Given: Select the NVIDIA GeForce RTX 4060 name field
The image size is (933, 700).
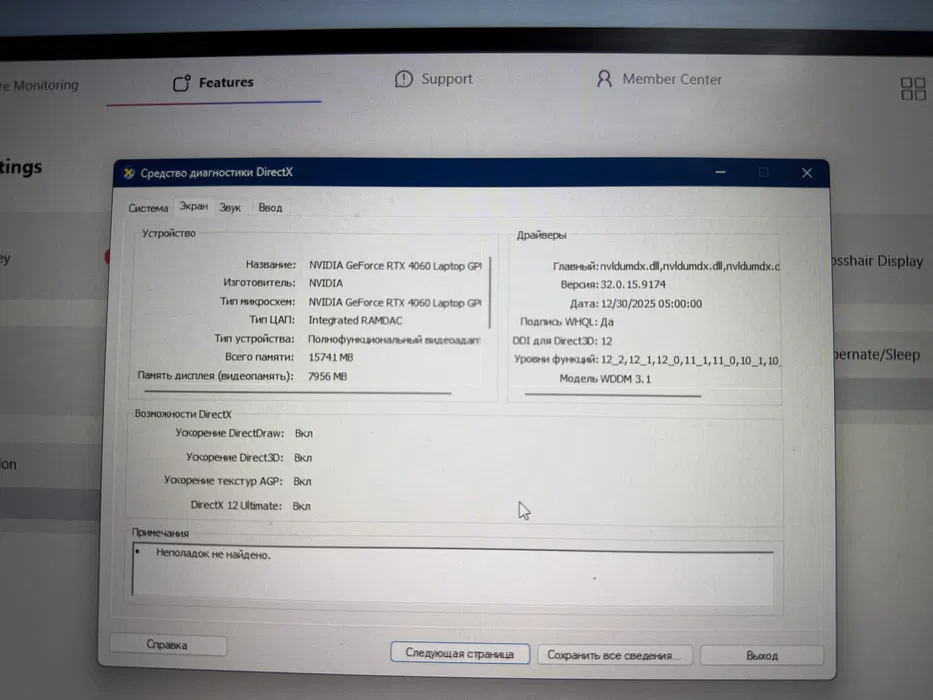Looking at the screenshot, I should (395, 263).
